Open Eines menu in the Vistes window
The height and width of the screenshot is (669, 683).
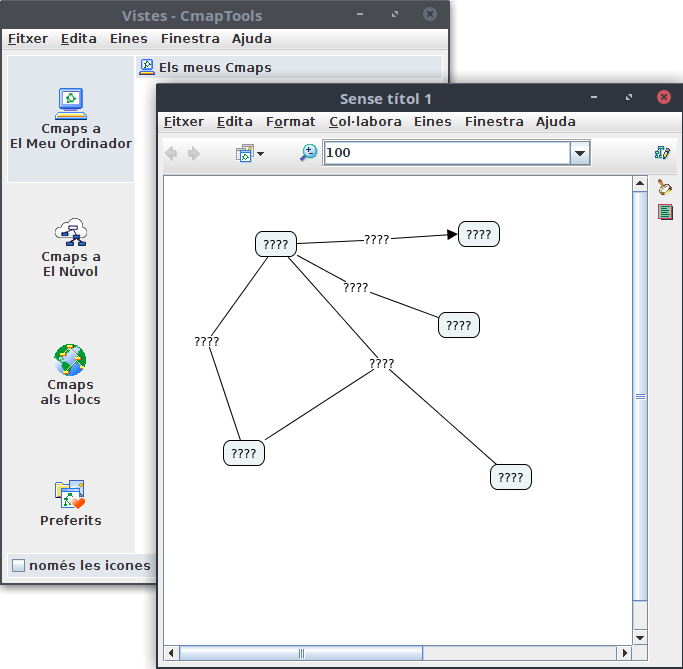[128, 39]
